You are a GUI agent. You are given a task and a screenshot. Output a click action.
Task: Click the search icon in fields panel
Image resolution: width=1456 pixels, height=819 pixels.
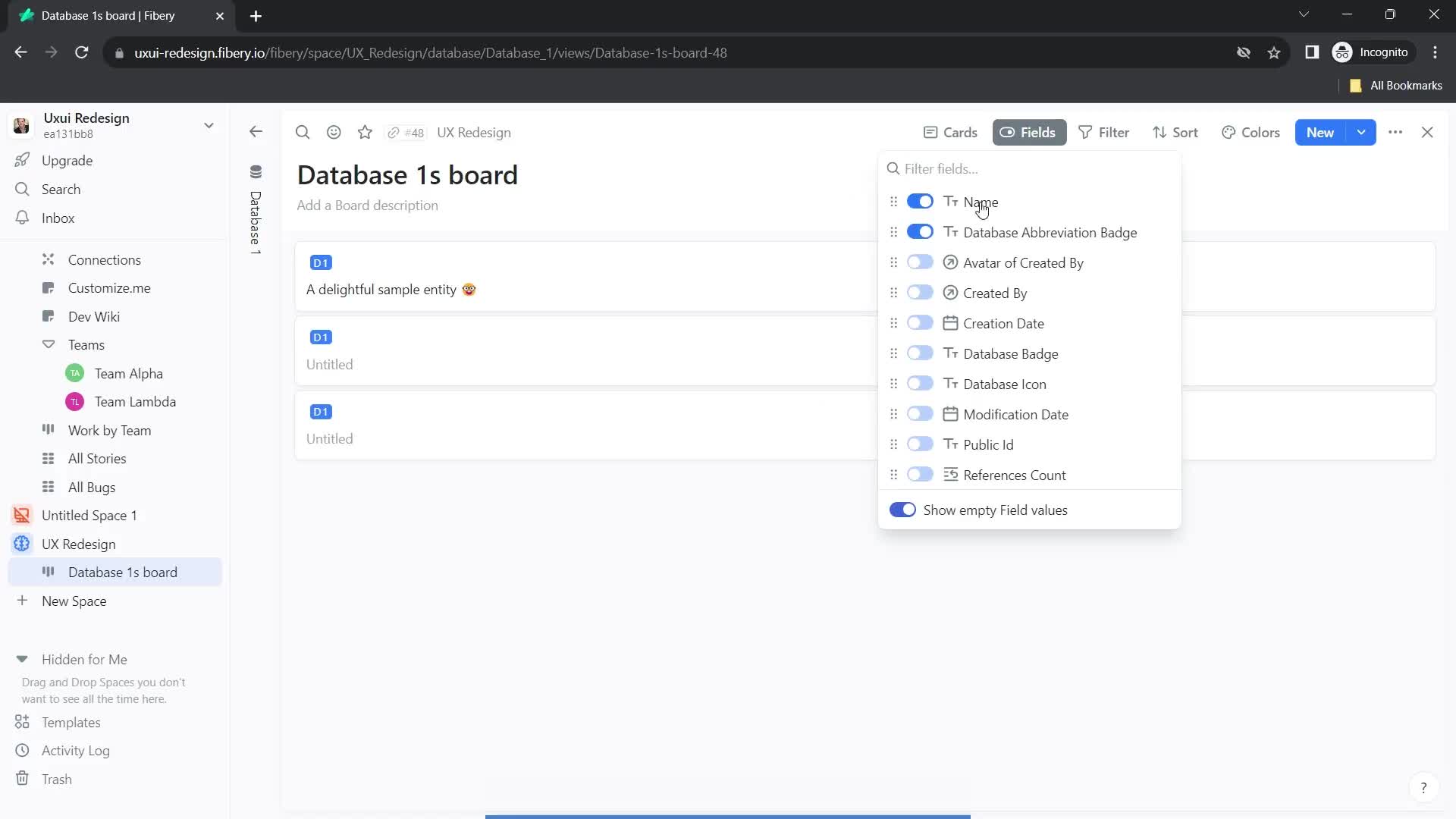click(895, 169)
